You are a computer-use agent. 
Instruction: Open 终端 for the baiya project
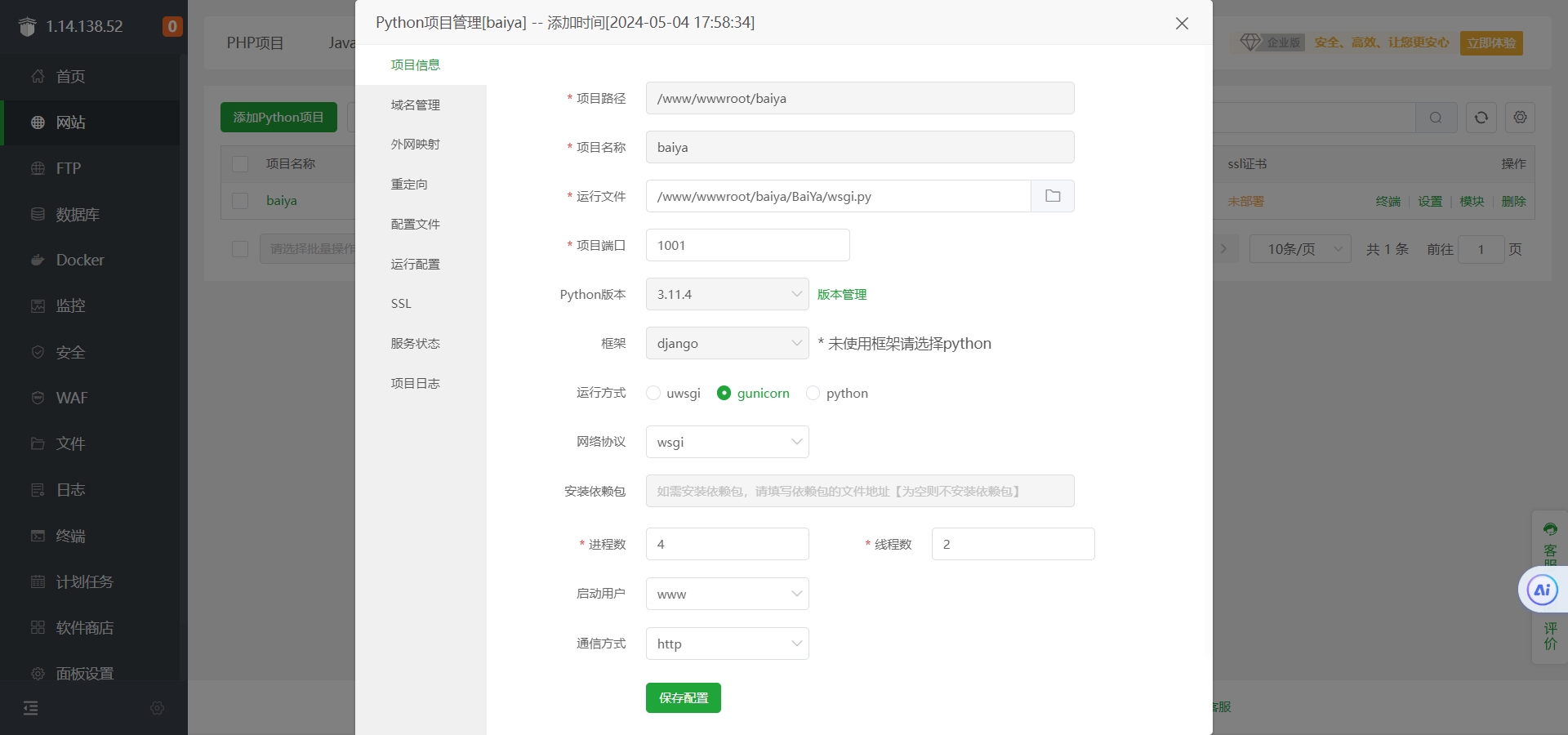coord(1388,201)
